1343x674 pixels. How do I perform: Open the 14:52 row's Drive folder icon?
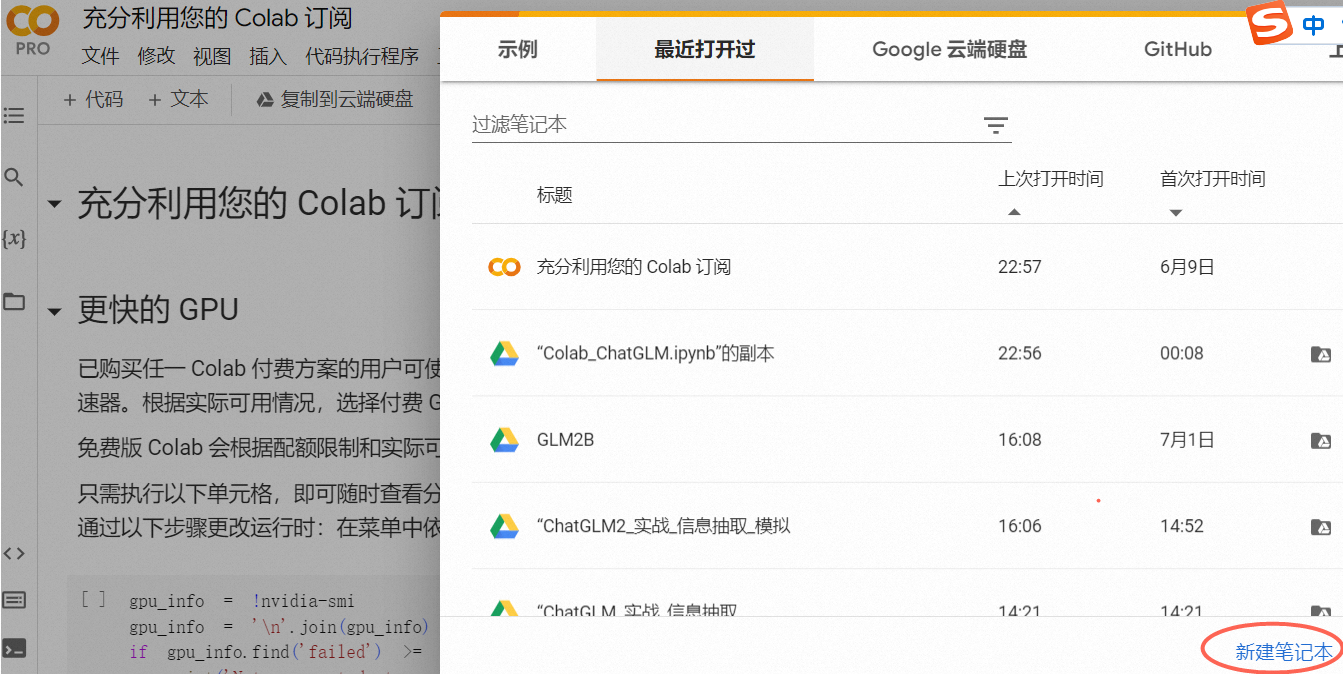tap(1320, 527)
